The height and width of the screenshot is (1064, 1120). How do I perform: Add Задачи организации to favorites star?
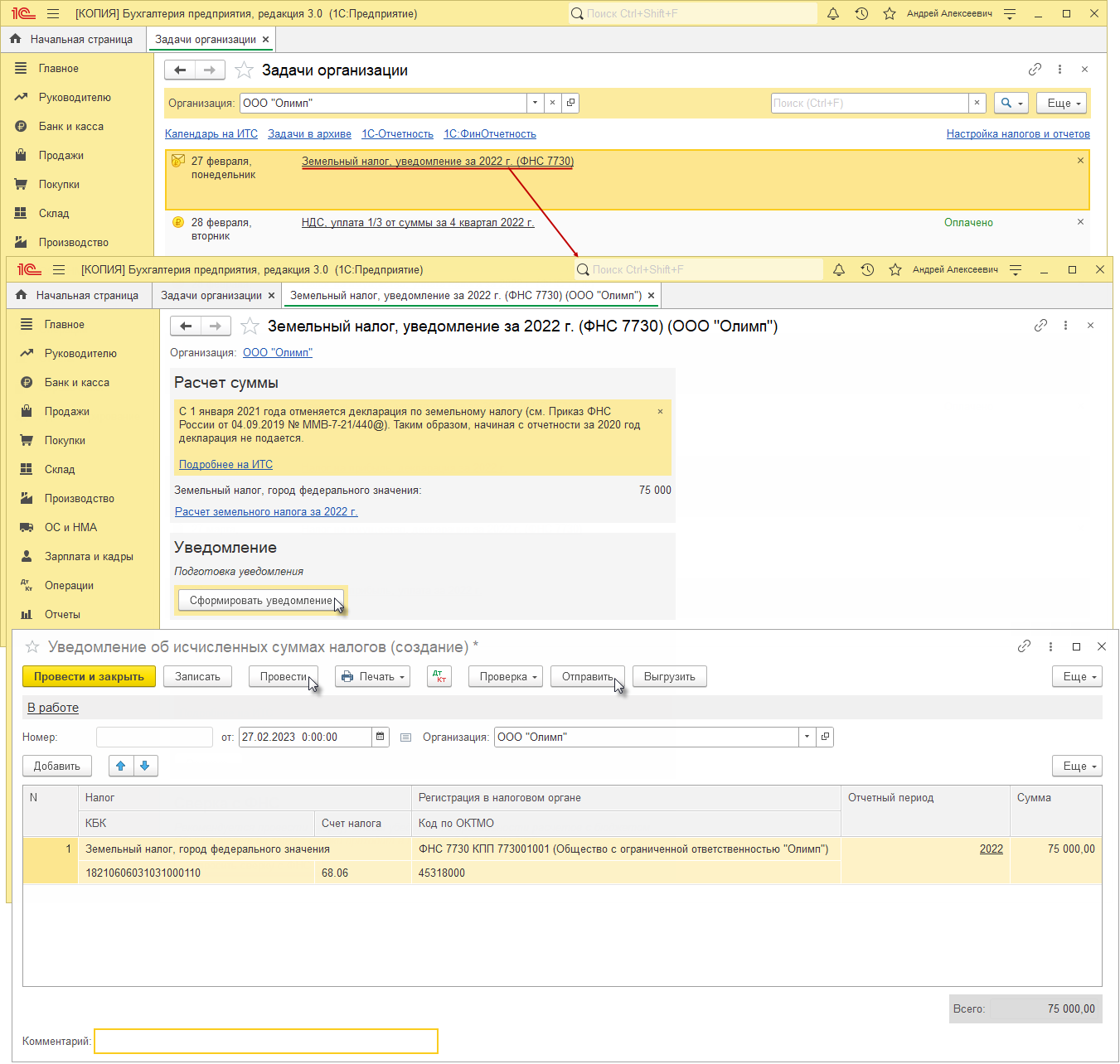[244, 70]
